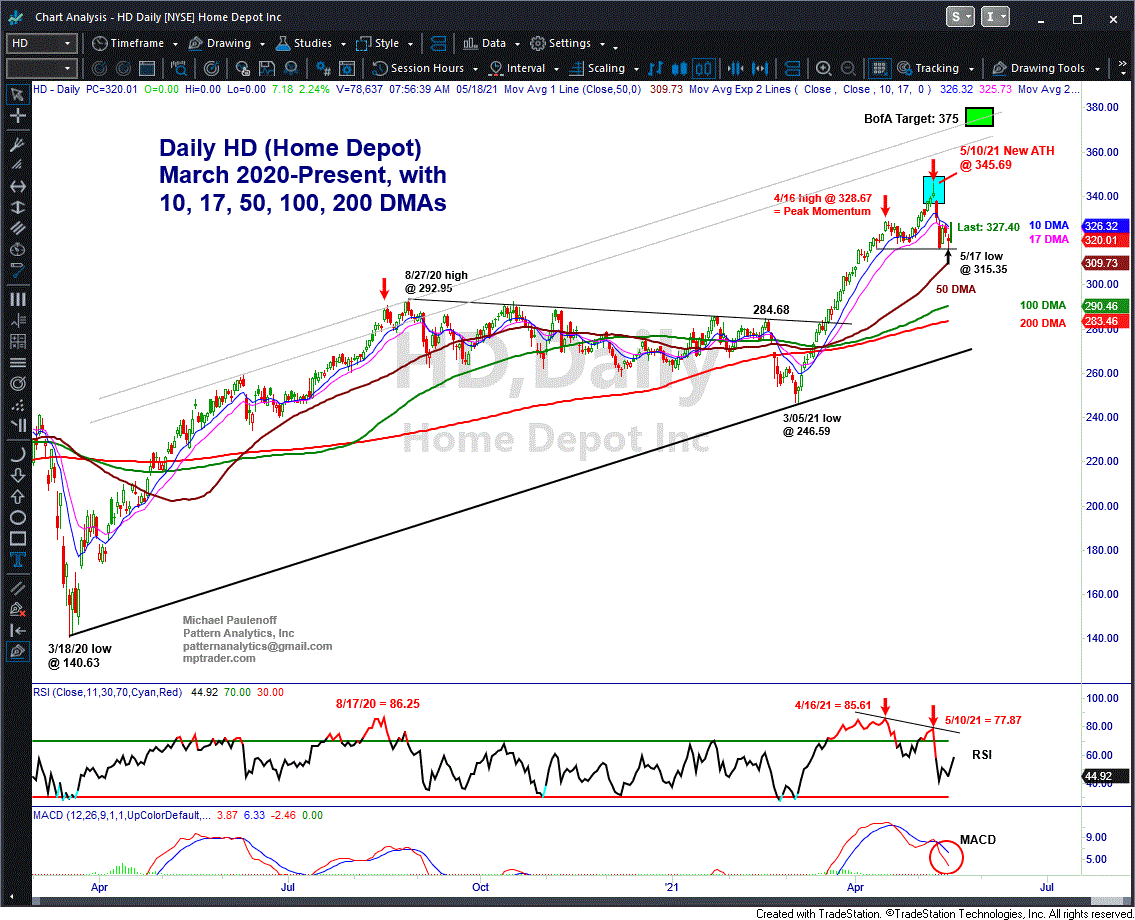
Task: Click the Zoom In magnifier icon
Action: tap(823, 68)
